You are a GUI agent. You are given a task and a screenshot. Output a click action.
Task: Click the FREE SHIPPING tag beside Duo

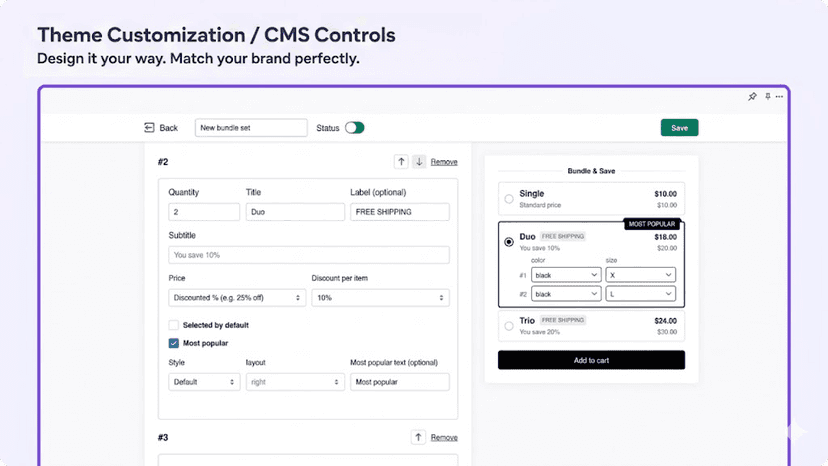[x=562, y=236]
